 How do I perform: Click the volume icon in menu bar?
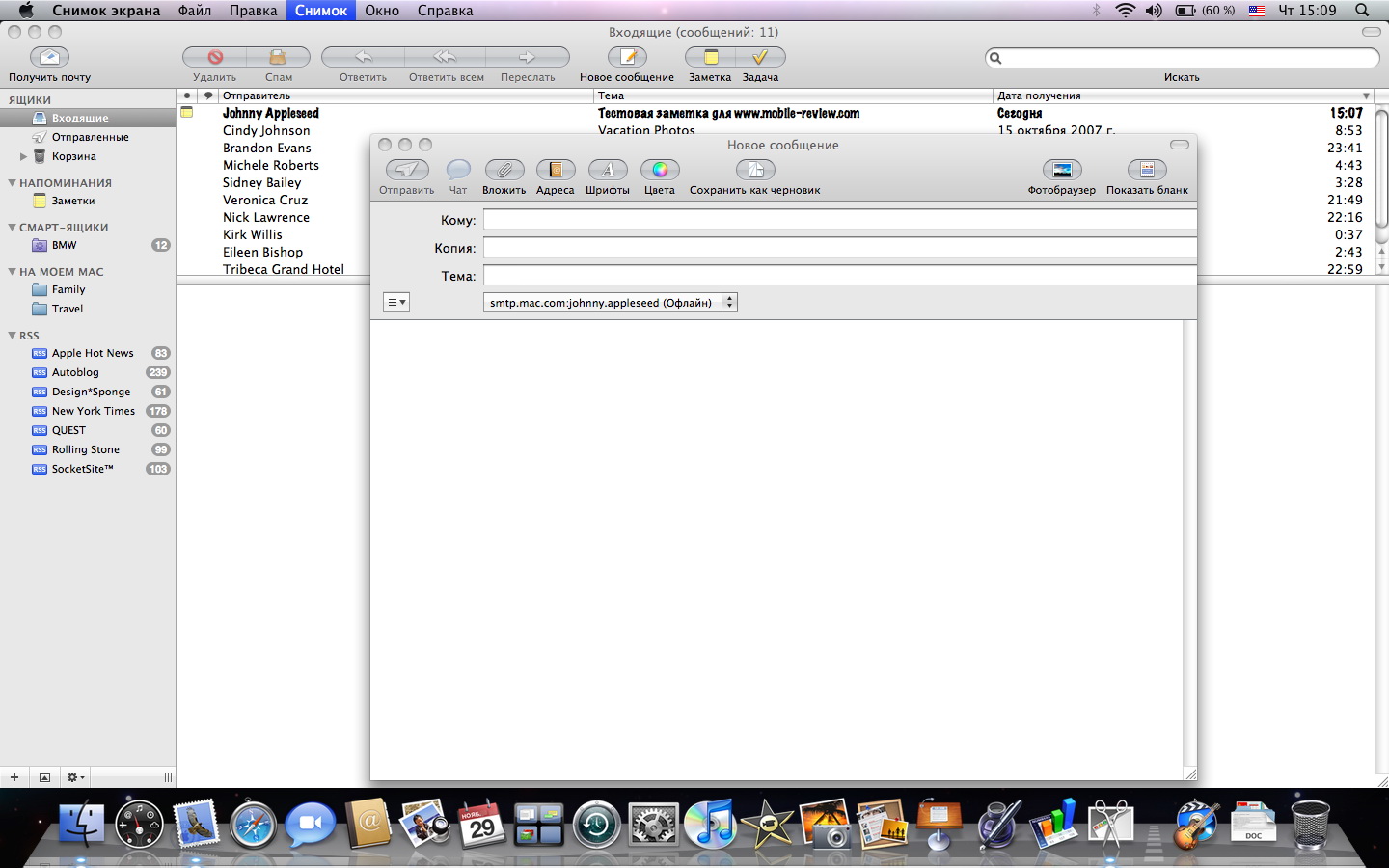pos(1154,10)
